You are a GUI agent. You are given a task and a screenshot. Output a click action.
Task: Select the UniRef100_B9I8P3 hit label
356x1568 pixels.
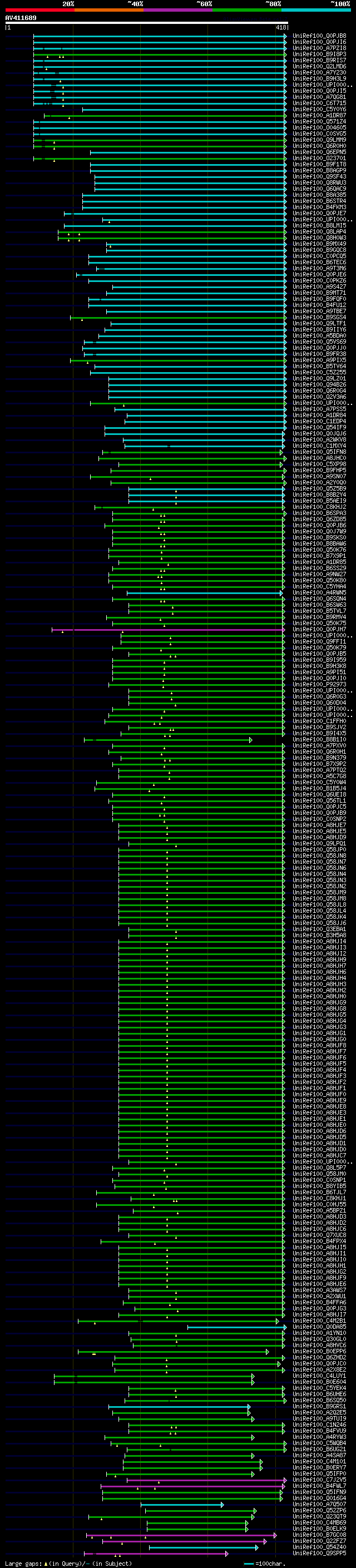(319, 54)
